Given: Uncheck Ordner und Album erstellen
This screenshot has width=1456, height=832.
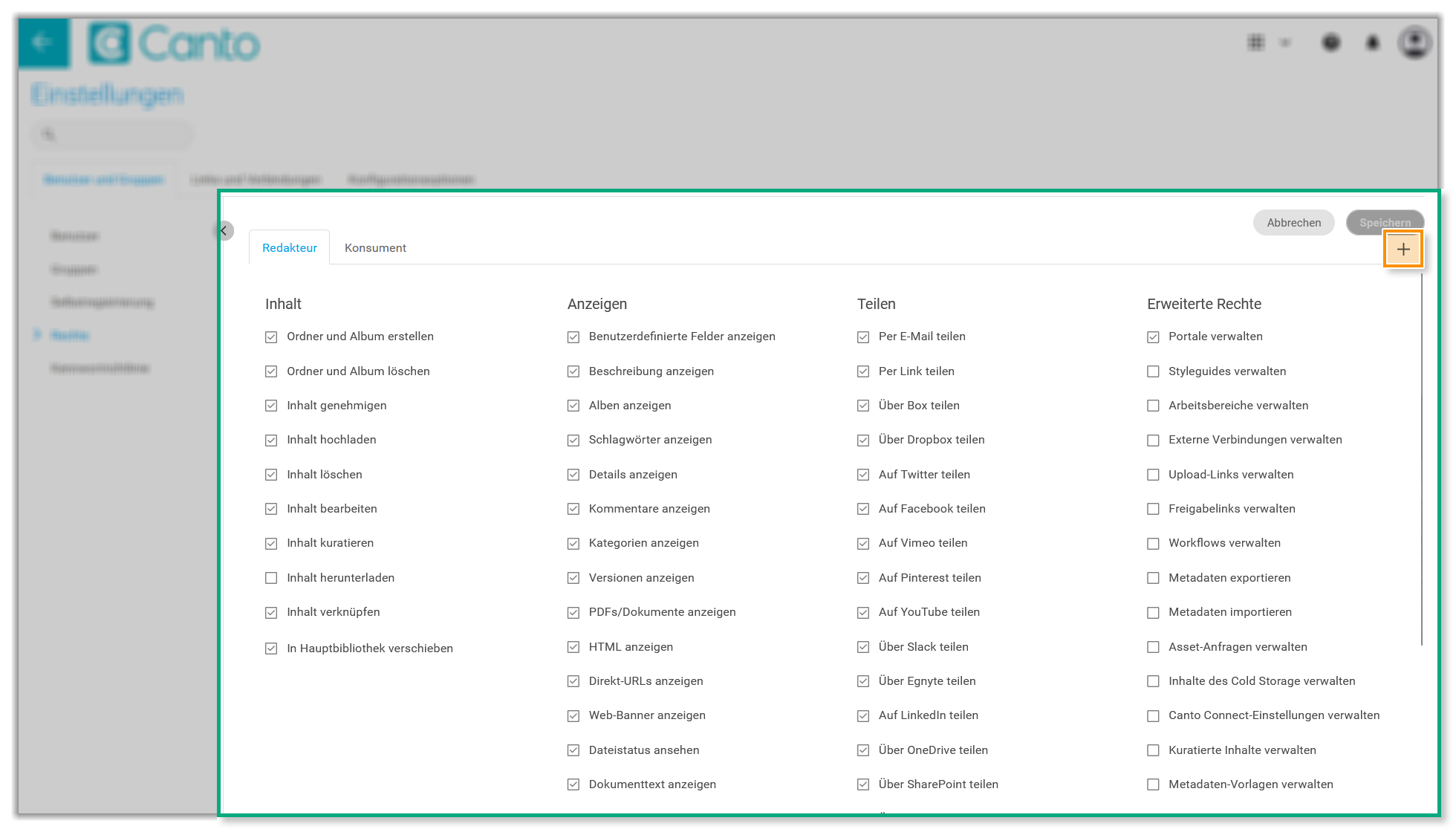Looking at the screenshot, I should (271, 337).
